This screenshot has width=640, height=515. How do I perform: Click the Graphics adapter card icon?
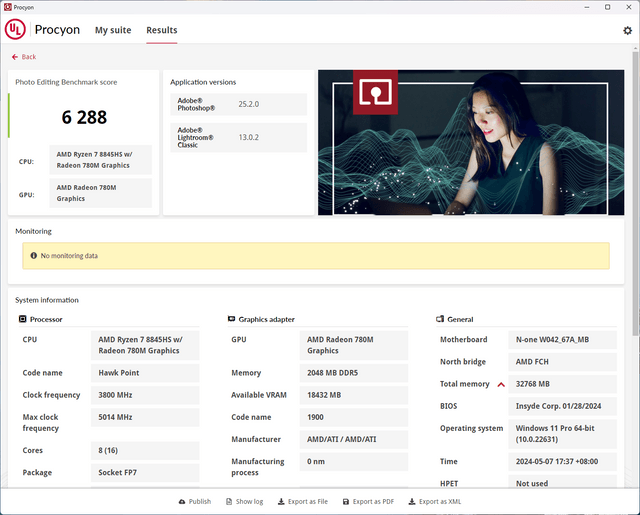pyautogui.click(x=231, y=319)
